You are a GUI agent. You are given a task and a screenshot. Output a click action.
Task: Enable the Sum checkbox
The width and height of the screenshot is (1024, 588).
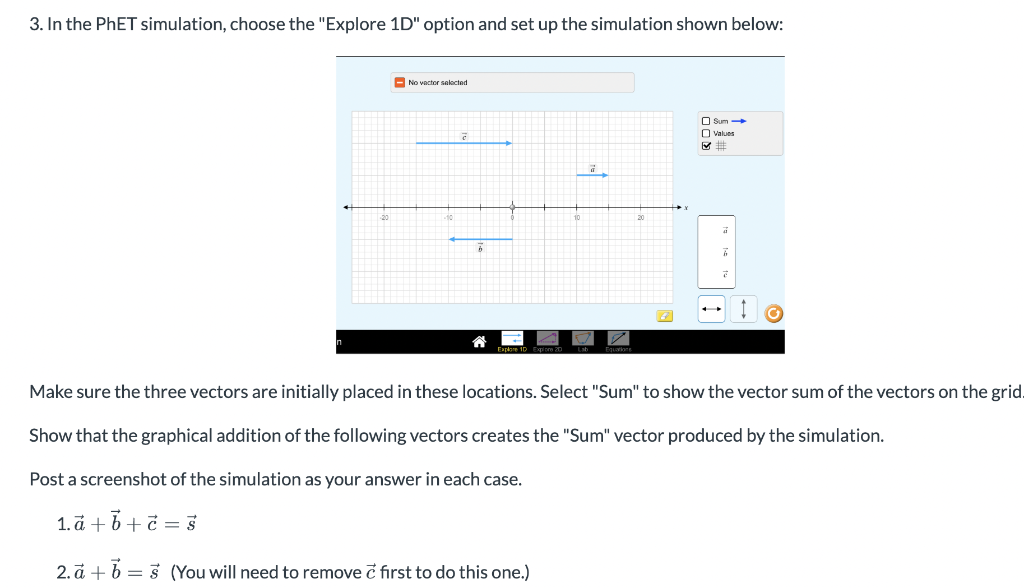[705, 121]
